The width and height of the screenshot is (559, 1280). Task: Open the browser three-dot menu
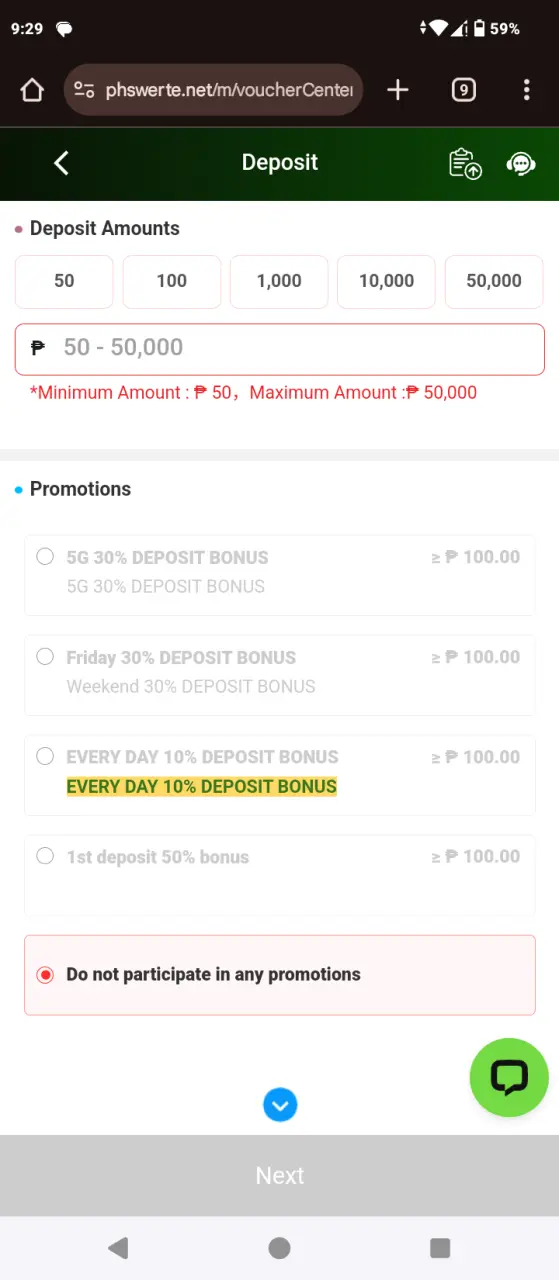tap(526, 90)
